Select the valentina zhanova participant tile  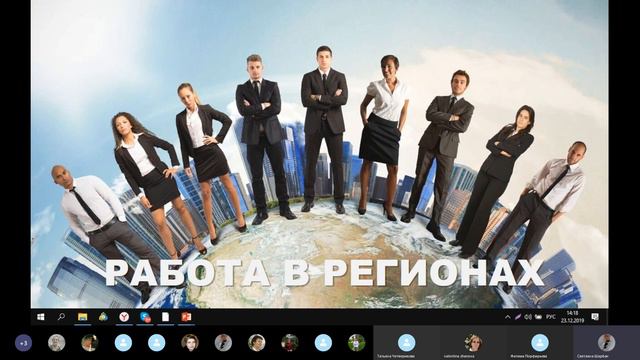coord(473,343)
